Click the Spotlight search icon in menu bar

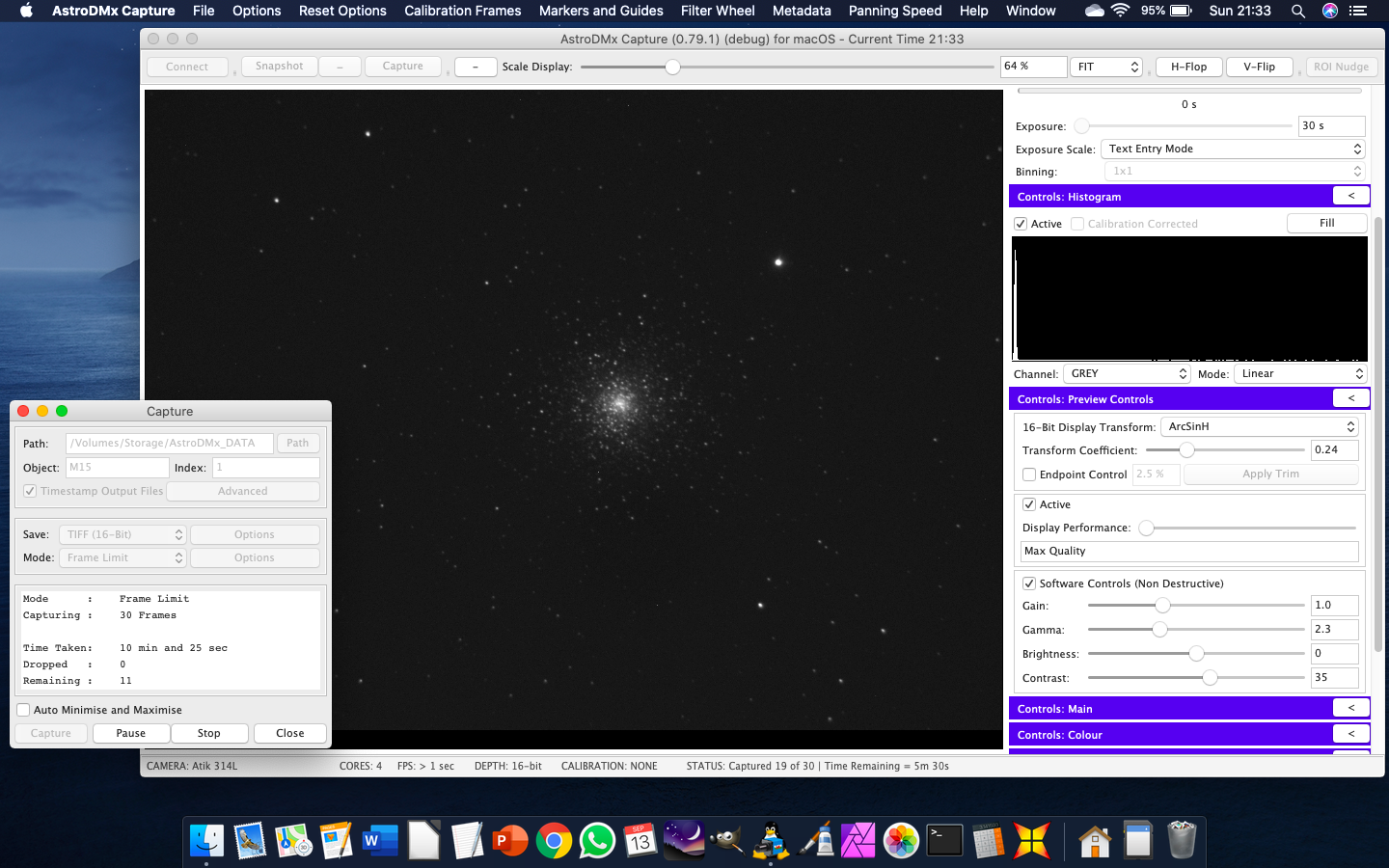click(x=1298, y=11)
